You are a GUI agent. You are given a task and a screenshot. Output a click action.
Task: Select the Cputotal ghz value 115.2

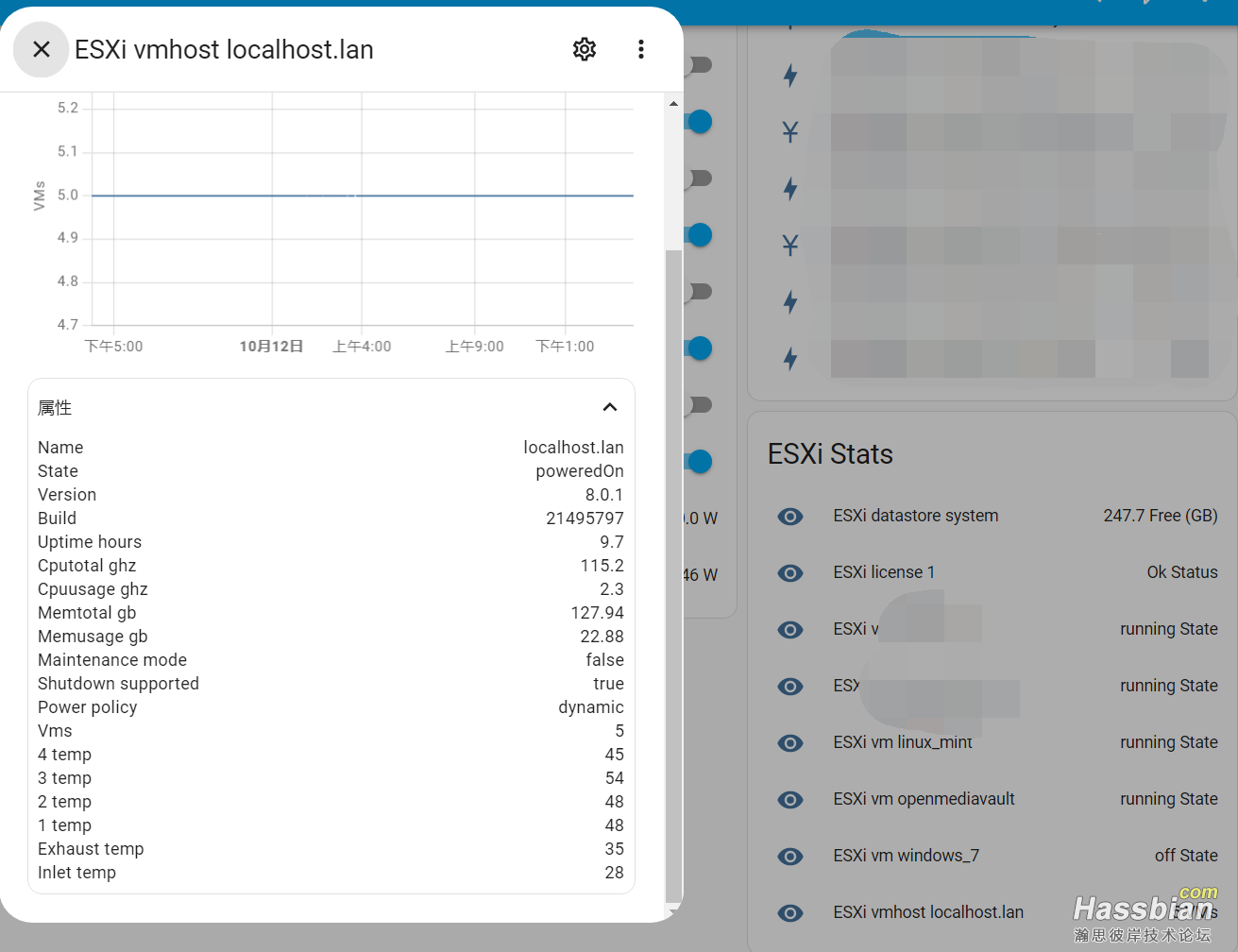[x=602, y=566]
